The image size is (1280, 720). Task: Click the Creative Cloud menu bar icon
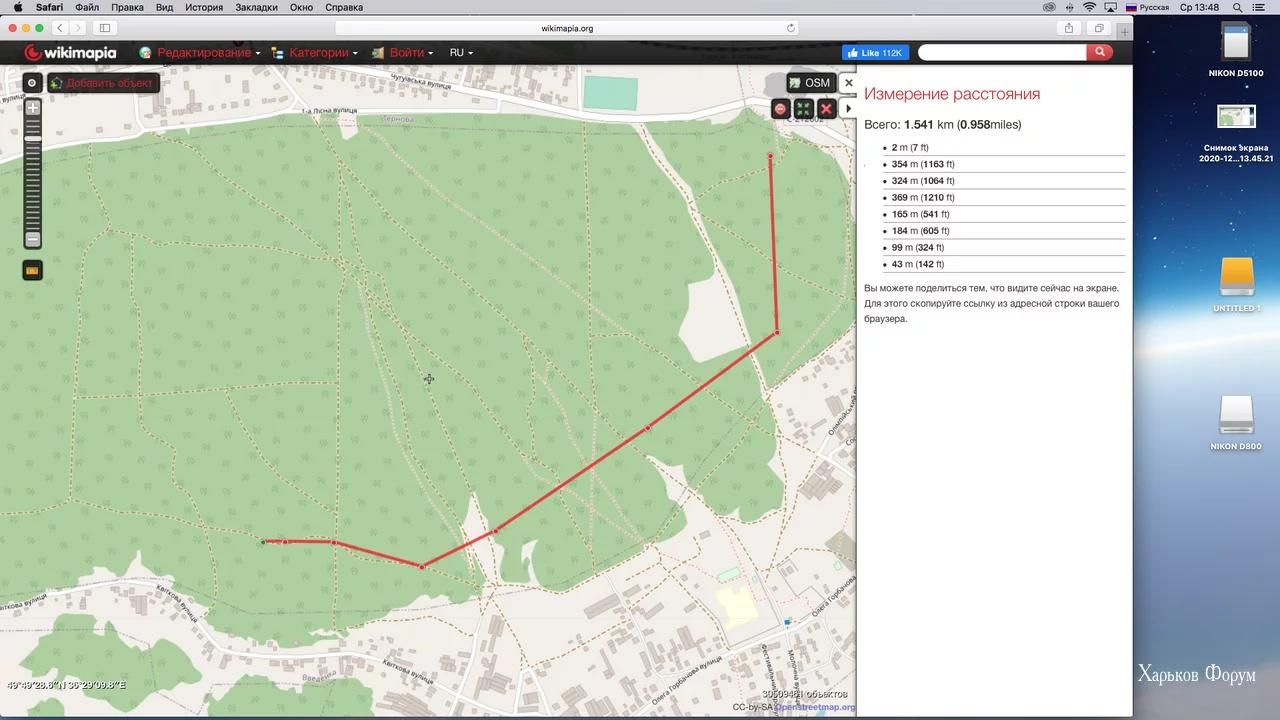(x=1049, y=7)
